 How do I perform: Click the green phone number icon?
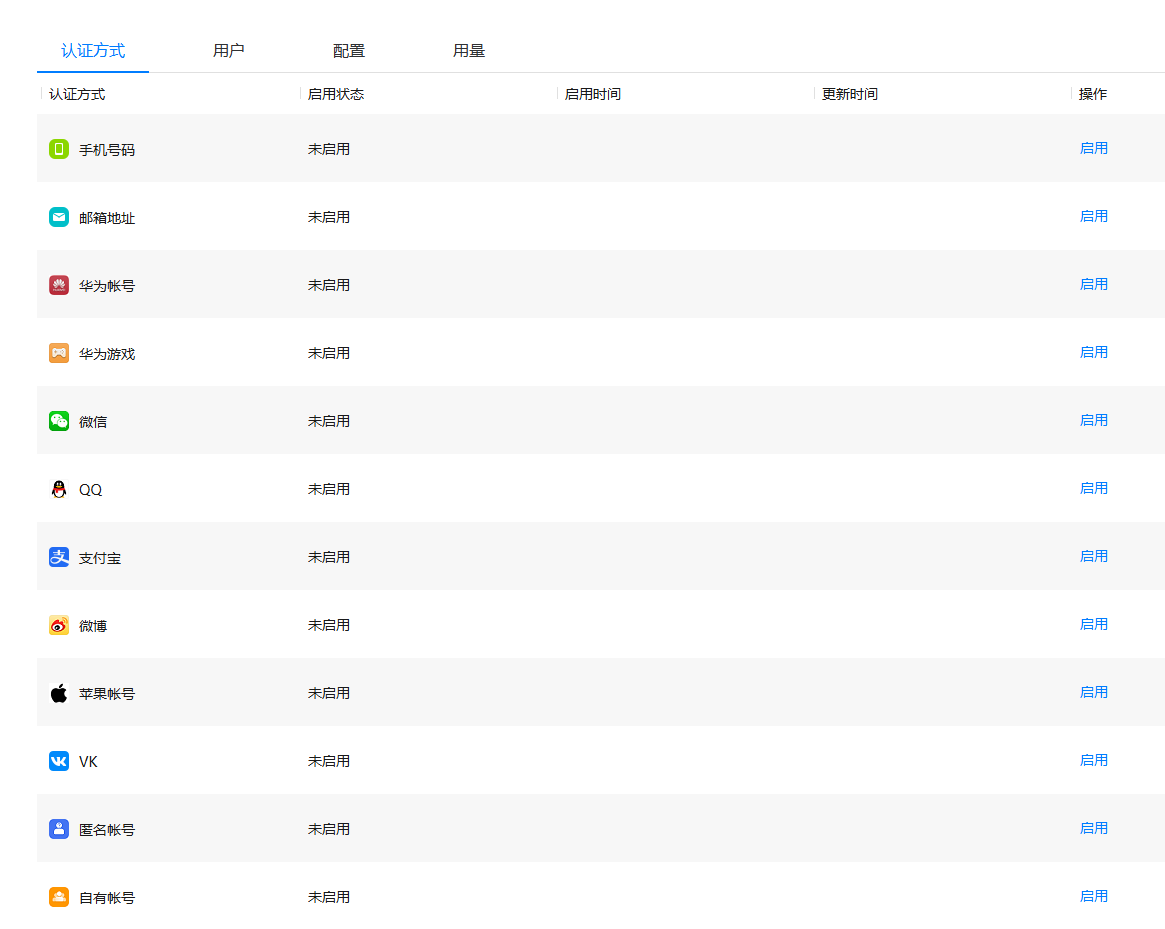coord(59,149)
